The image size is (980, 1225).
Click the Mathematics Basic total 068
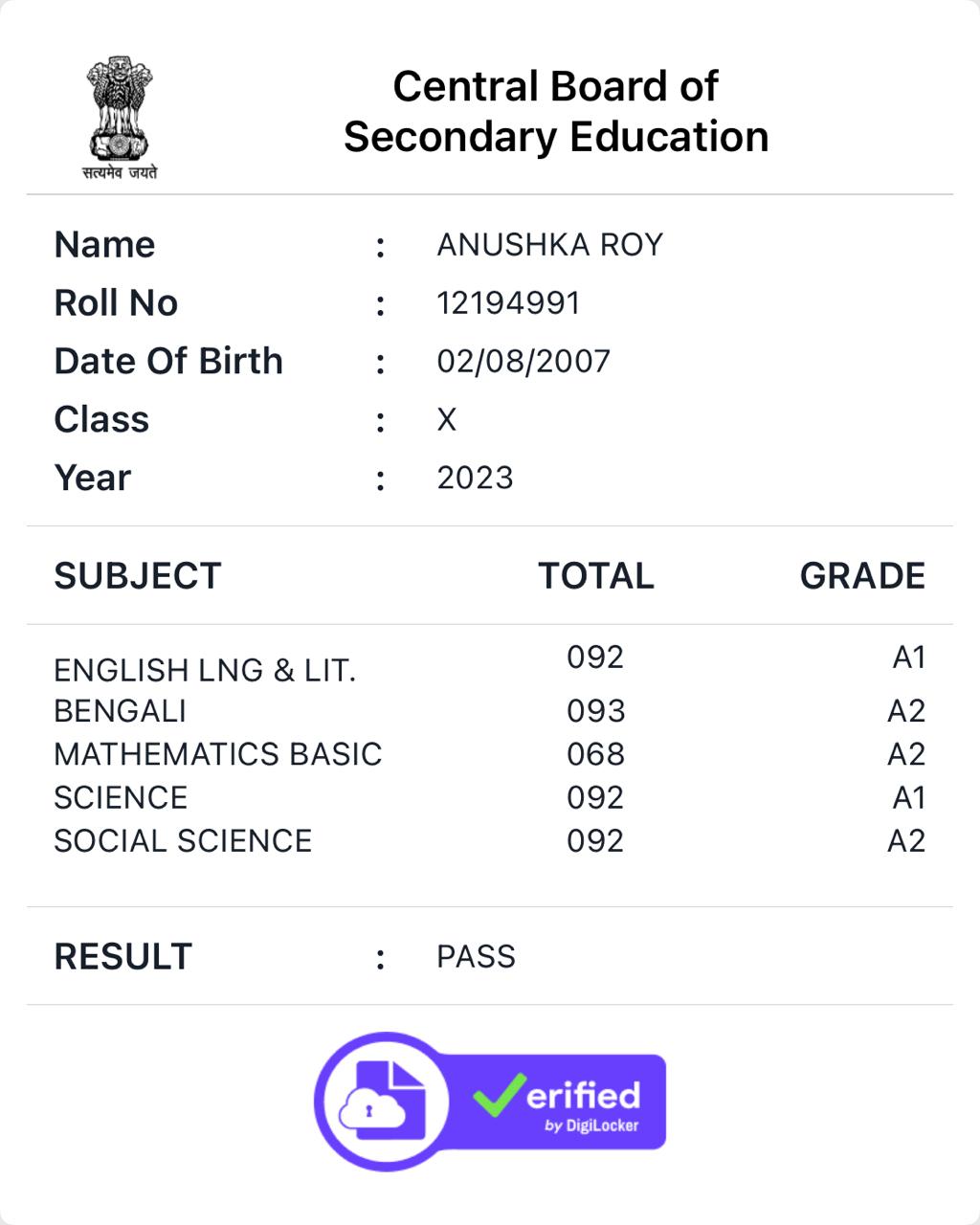click(x=595, y=754)
